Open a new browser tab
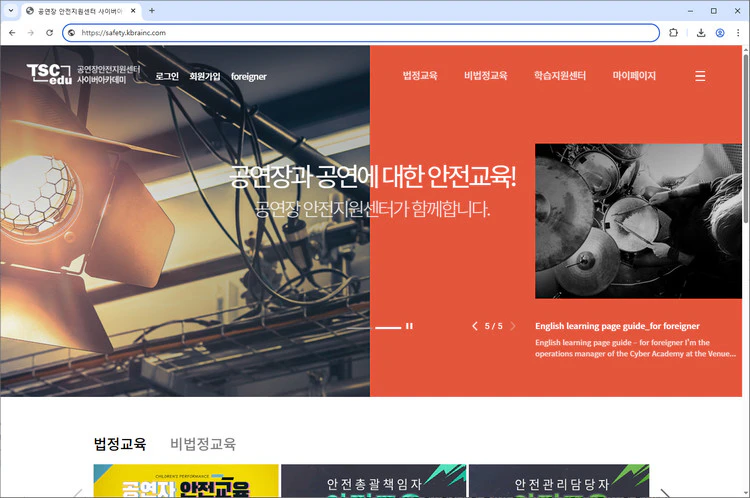The height and width of the screenshot is (498, 750). [152, 11]
